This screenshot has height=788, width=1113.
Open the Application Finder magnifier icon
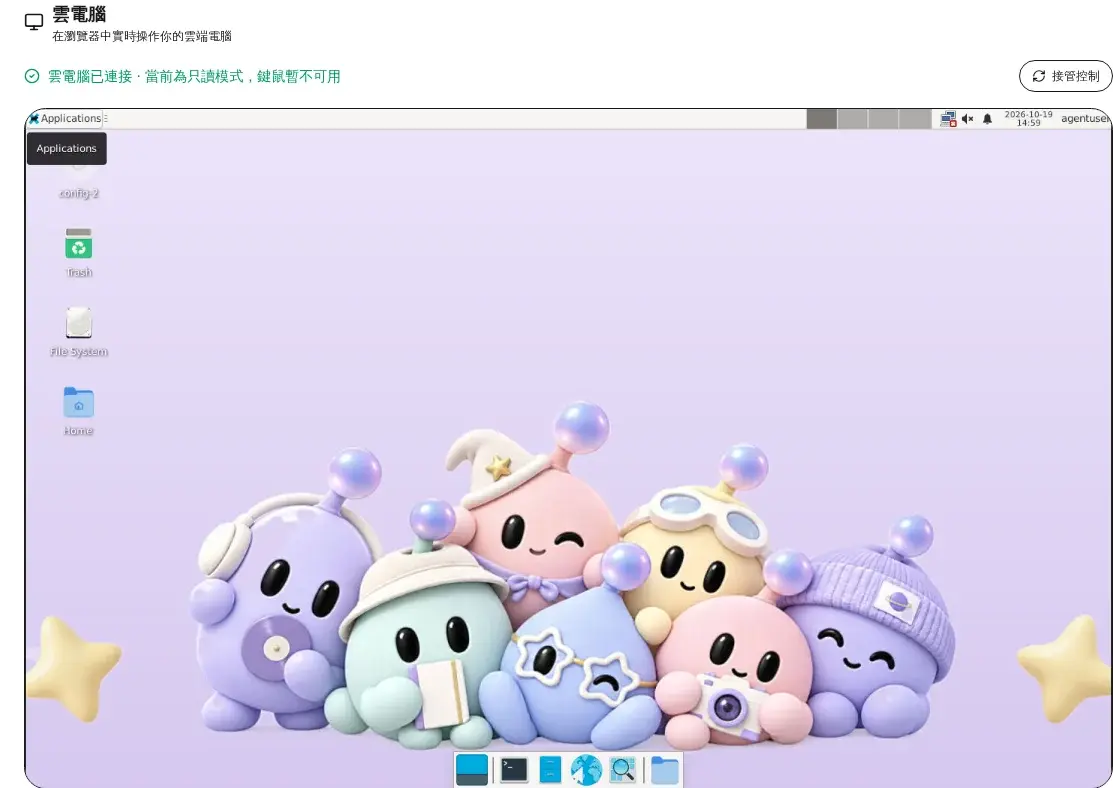(623, 770)
